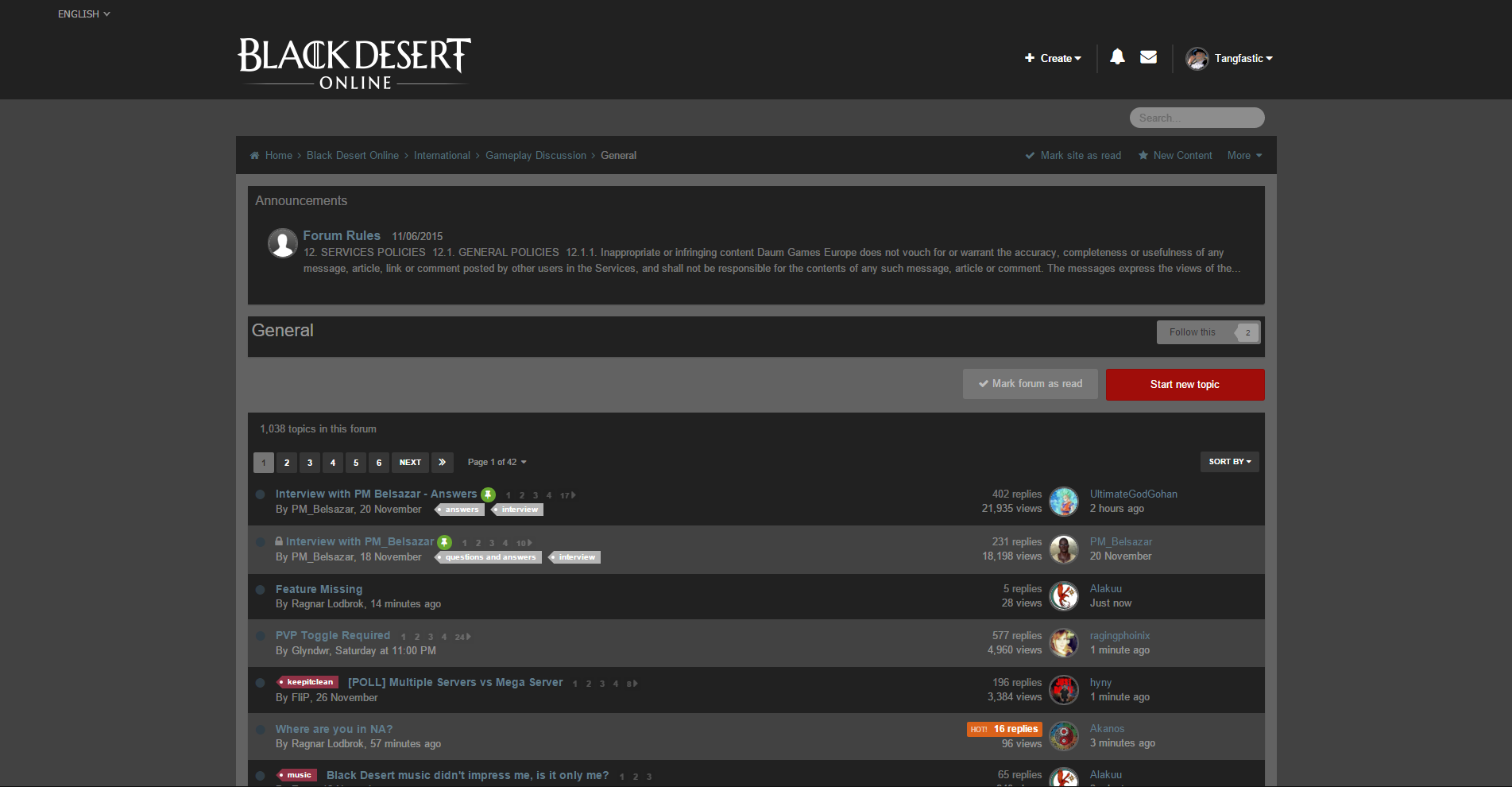This screenshot has height=787, width=1512.
Task: Go to page 4 of topic list
Action: pyautogui.click(x=333, y=462)
